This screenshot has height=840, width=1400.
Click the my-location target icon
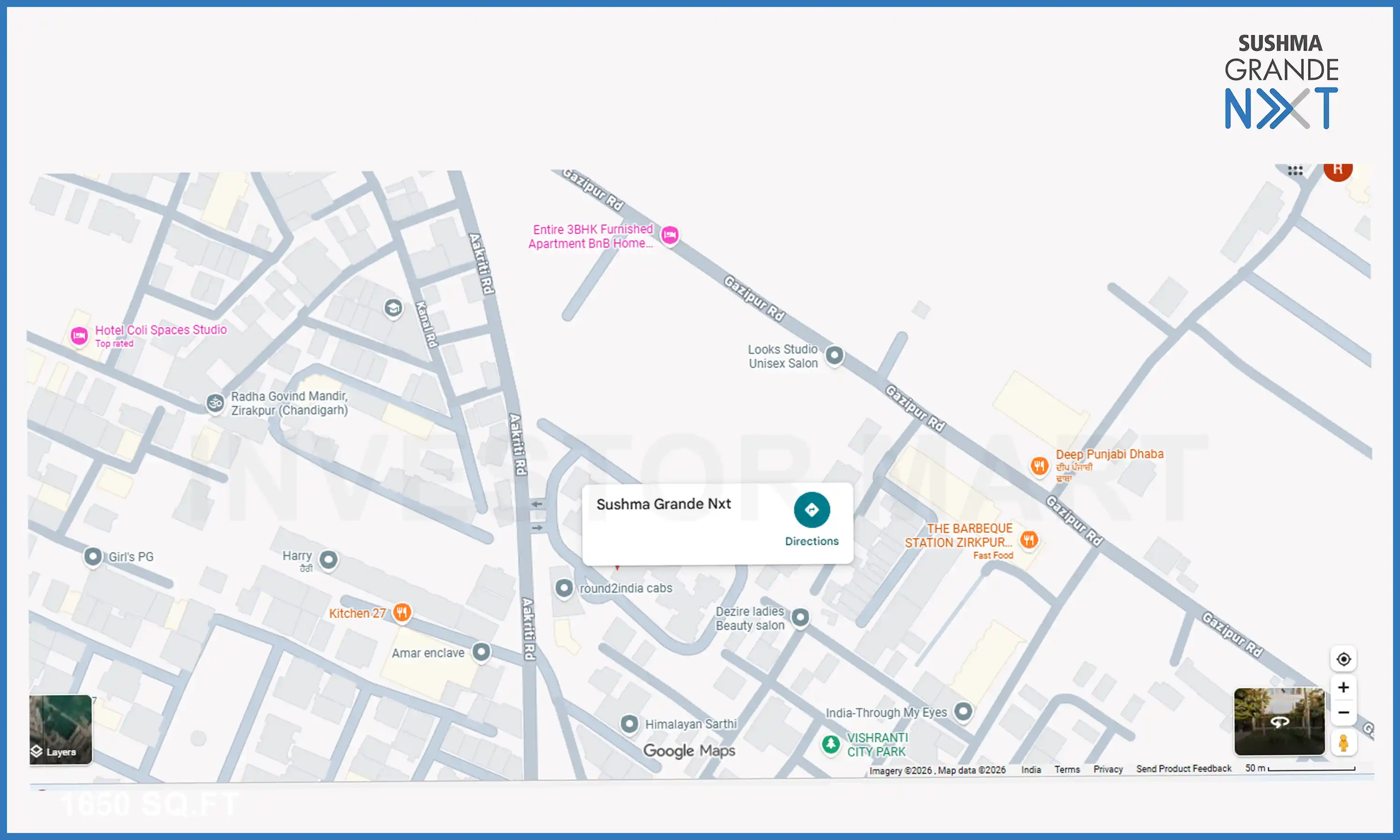[1344, 659]
